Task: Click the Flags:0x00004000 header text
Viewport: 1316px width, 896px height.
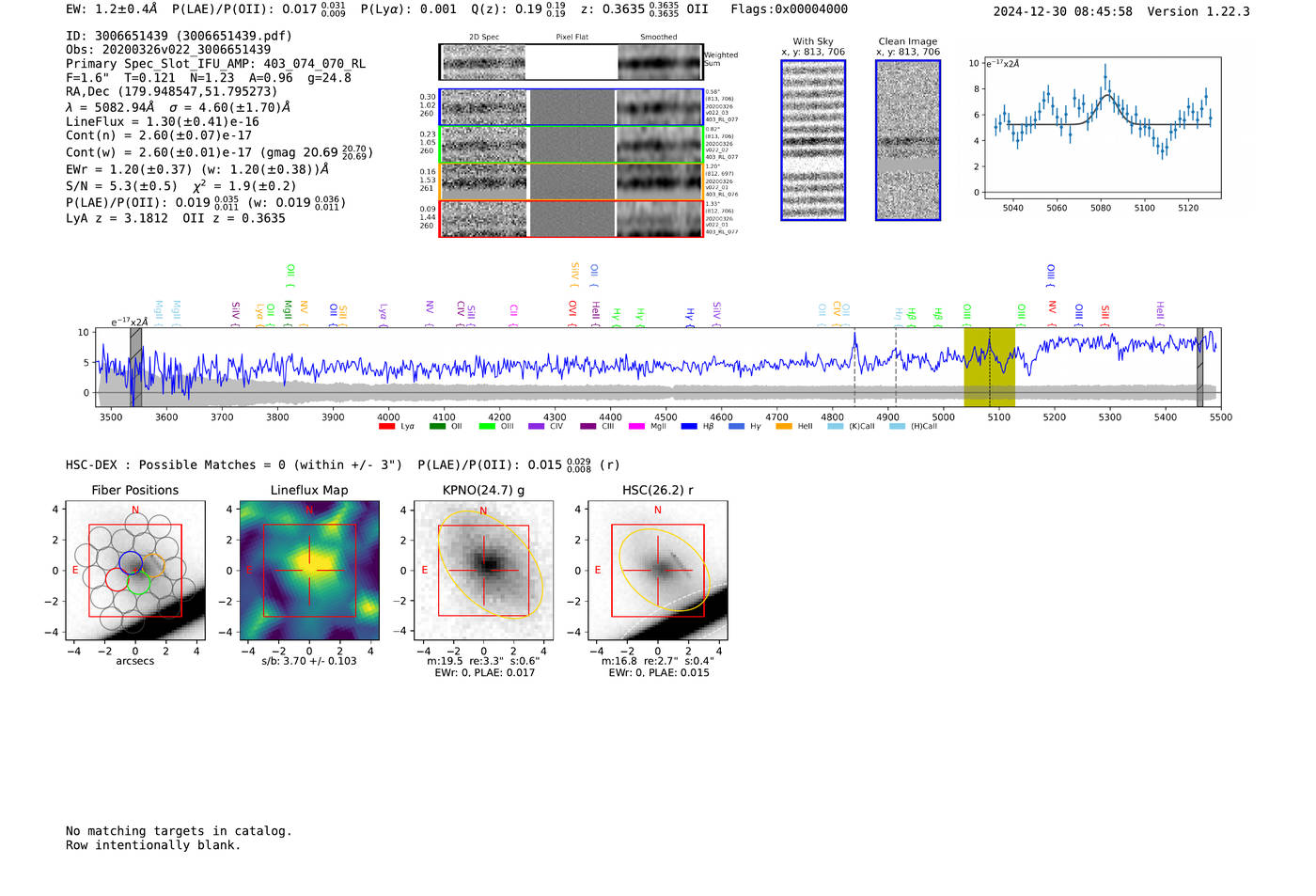Action: pos(790,9)
